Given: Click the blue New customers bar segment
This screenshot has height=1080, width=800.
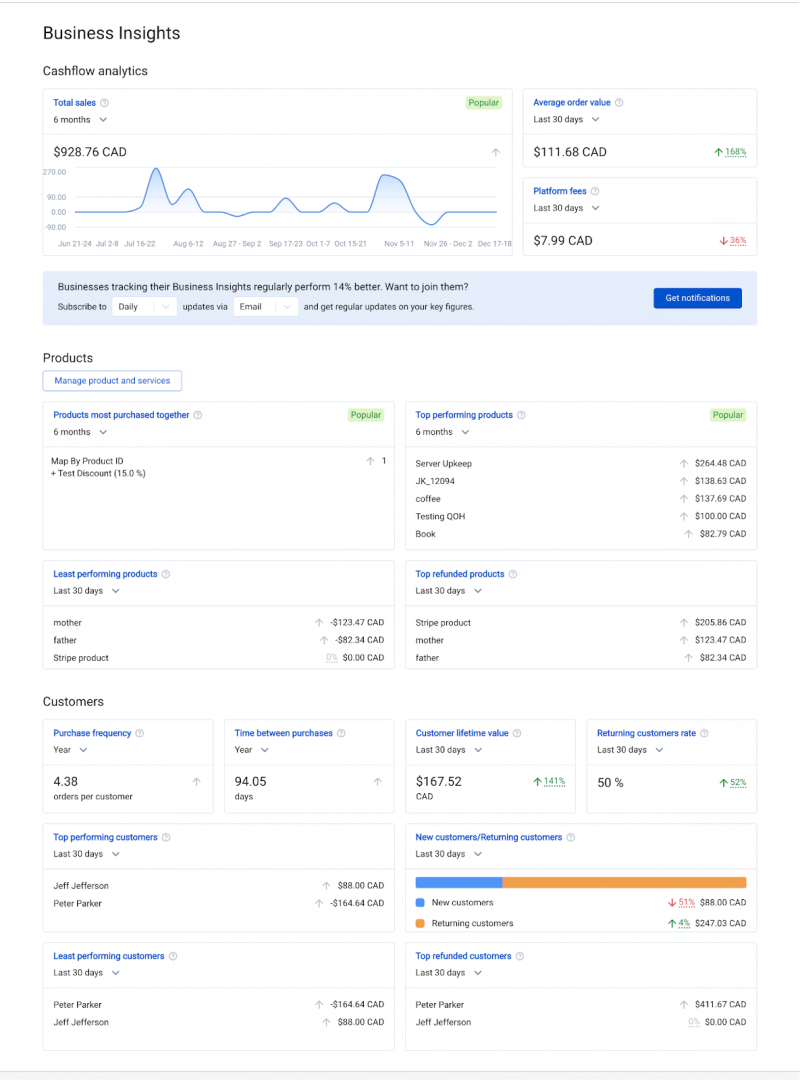Looking at the screenshot, I should pyautogui.click(x=460, y=882).
